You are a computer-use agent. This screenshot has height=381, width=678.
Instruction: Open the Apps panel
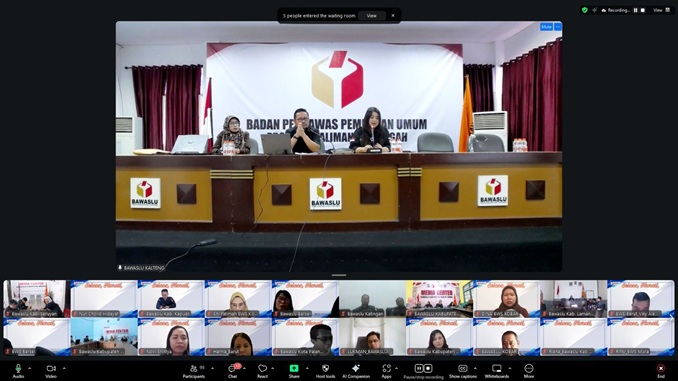(386, 371)
